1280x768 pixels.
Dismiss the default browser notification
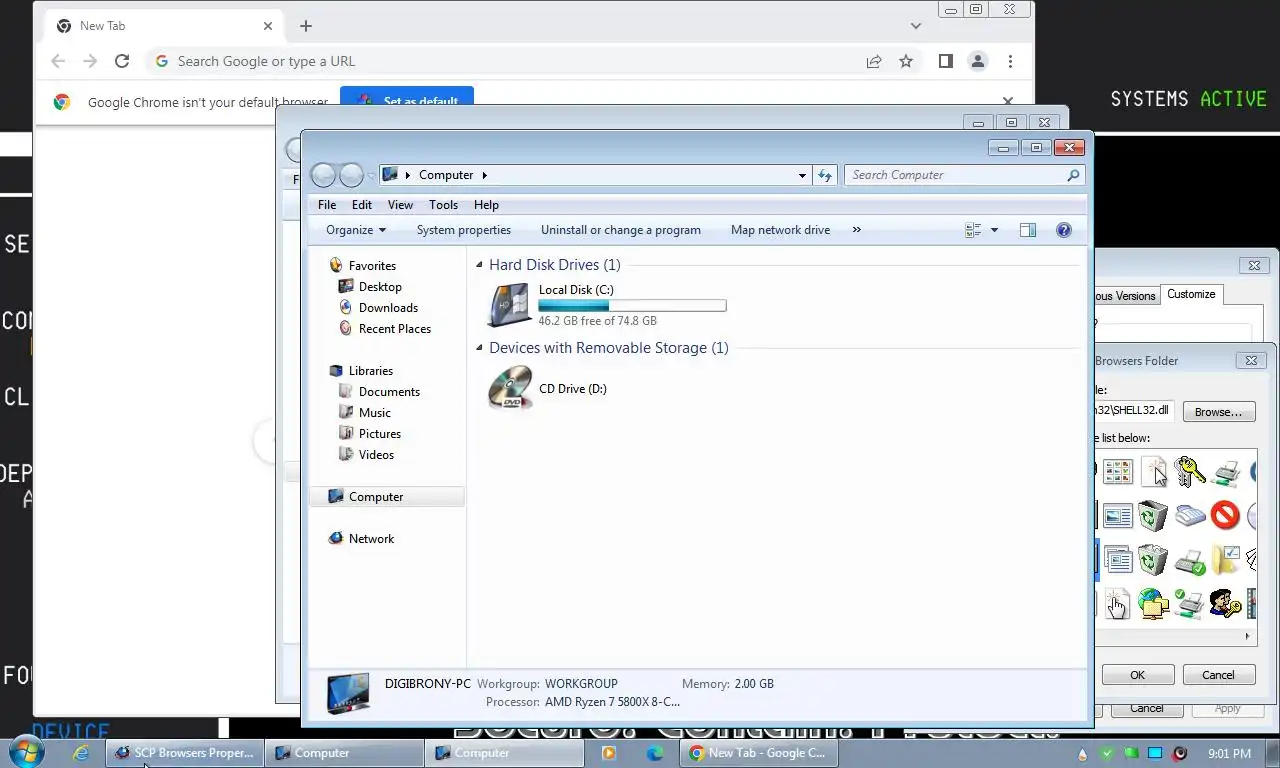pos(1008,101)
